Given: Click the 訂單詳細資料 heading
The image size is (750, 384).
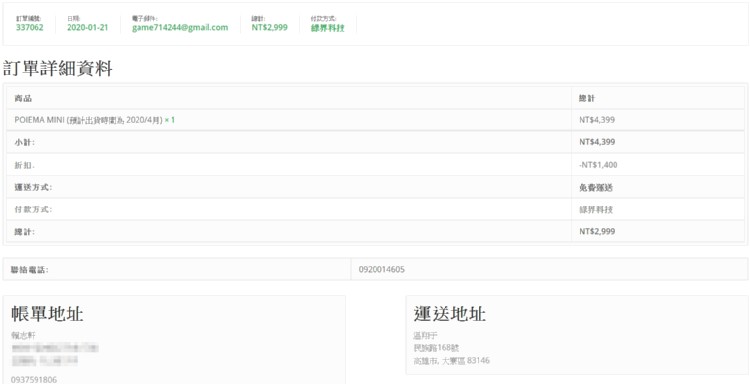Looking at the screenshot, I should click(x=58, y=69).
